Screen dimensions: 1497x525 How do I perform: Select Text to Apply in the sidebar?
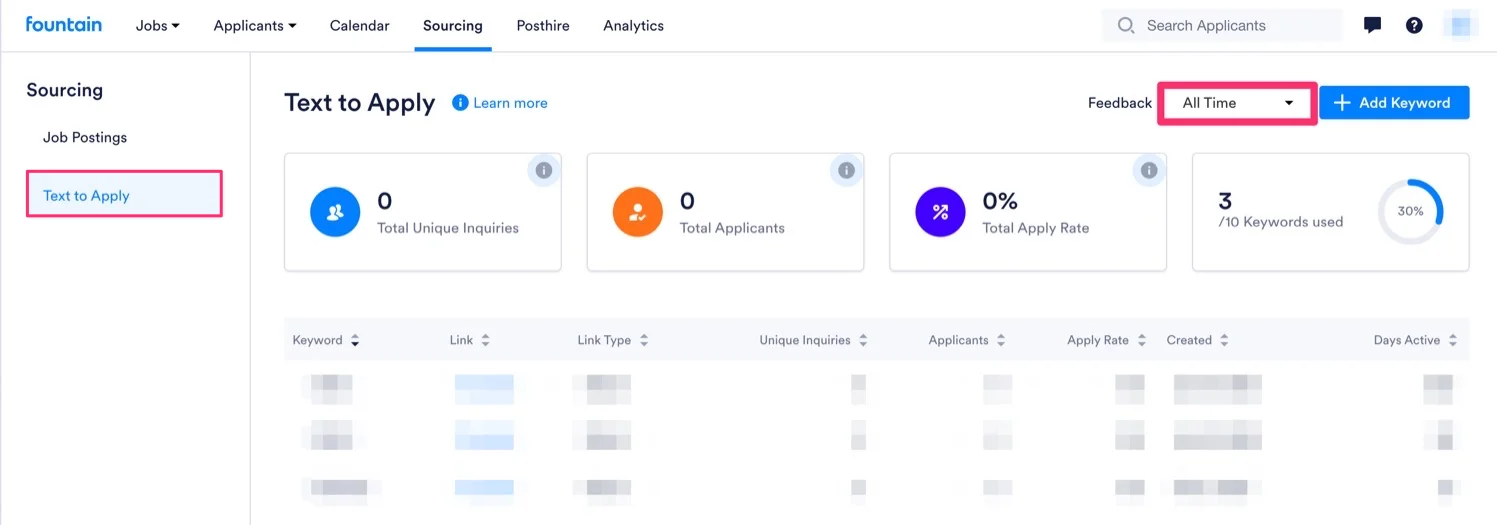tap(124, 195)
